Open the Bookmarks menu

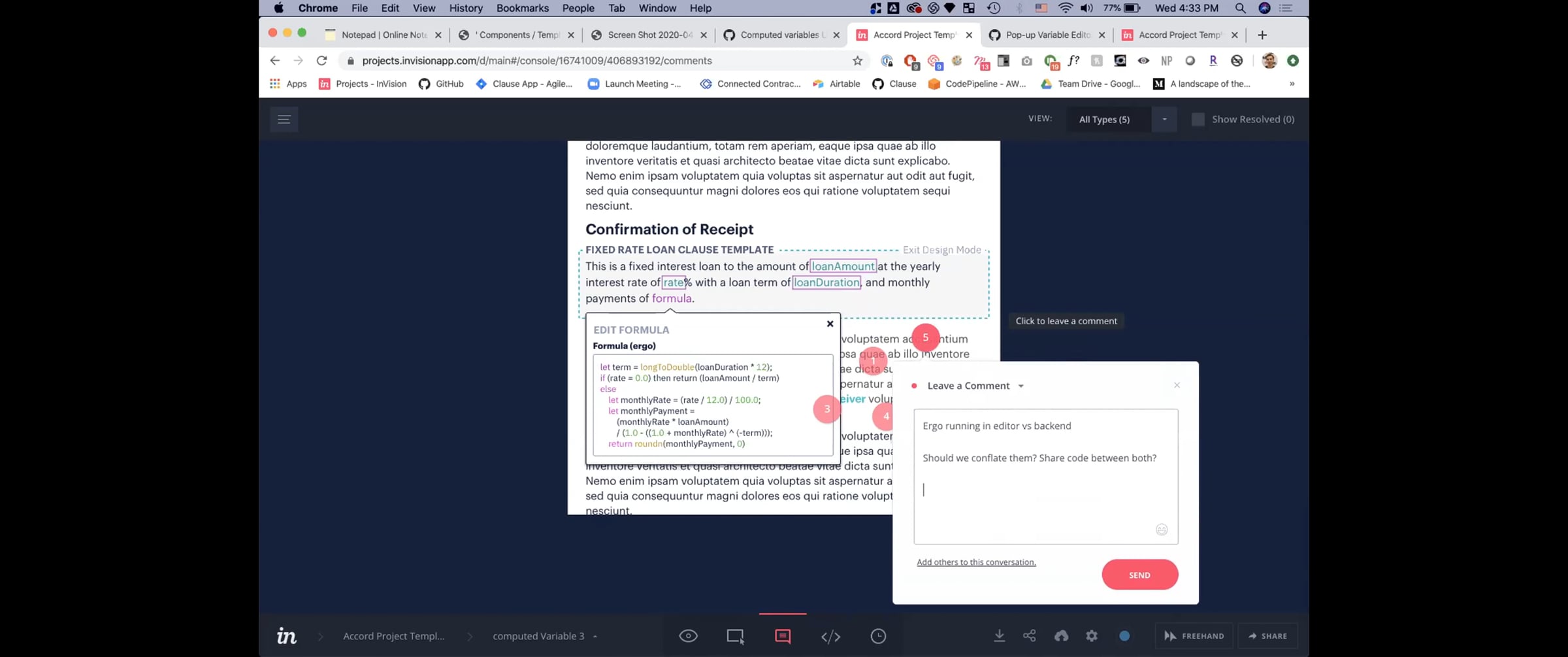[522, 8]
